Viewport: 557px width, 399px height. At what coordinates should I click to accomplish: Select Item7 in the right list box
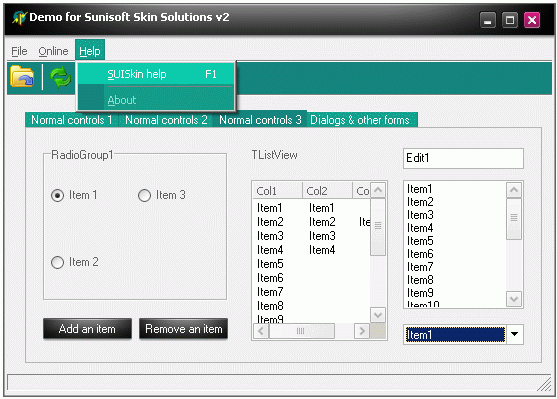420,267
